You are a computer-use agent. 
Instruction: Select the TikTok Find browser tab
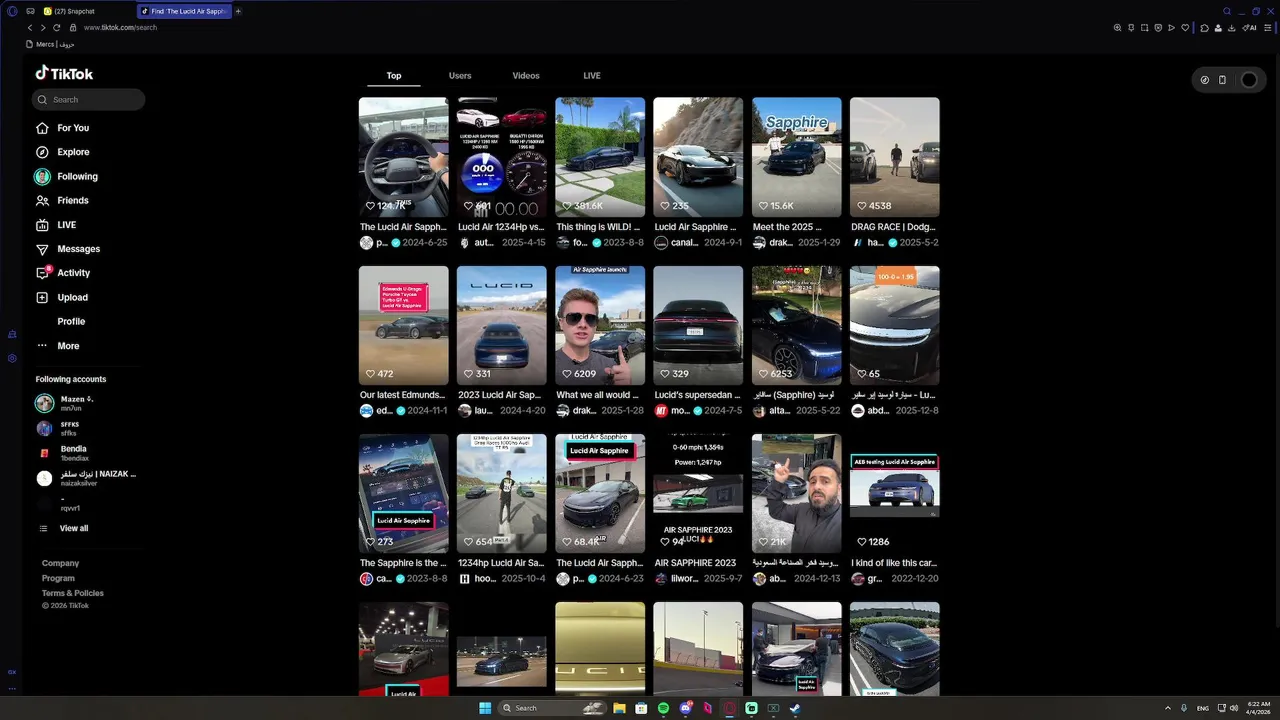click(184, 11)
